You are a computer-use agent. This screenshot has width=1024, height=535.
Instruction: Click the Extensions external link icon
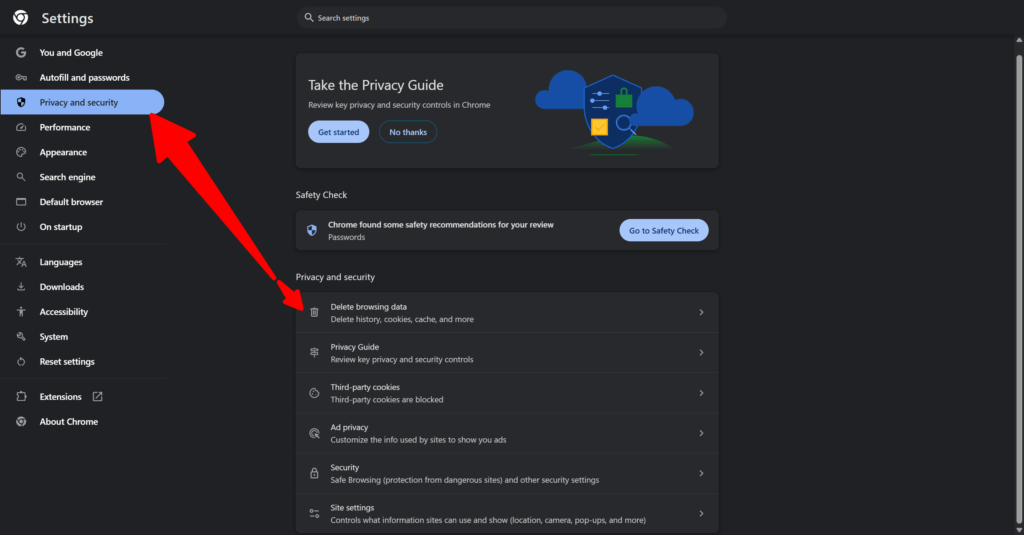[97, 397]
